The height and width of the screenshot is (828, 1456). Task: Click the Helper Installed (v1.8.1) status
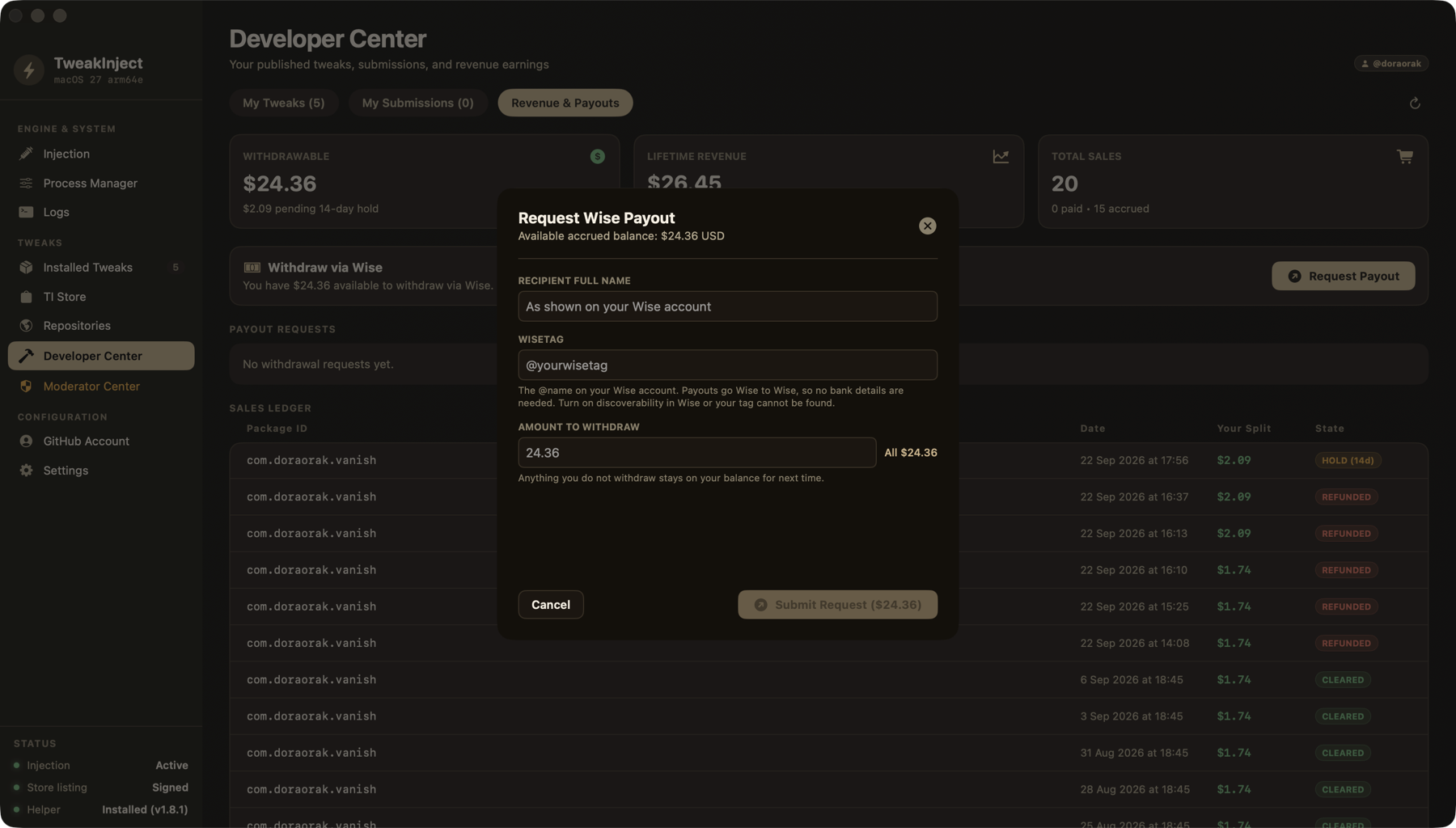click(x=101, y=809)
